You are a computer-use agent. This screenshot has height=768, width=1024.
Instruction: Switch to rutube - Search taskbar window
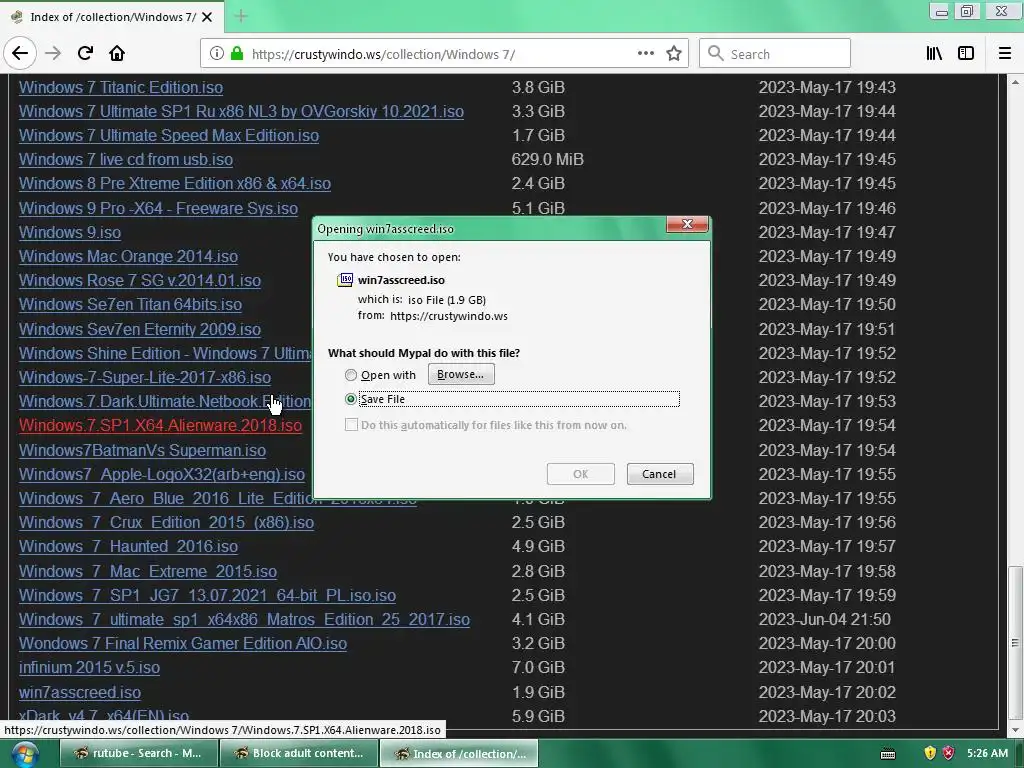click(x=138, y=754)
